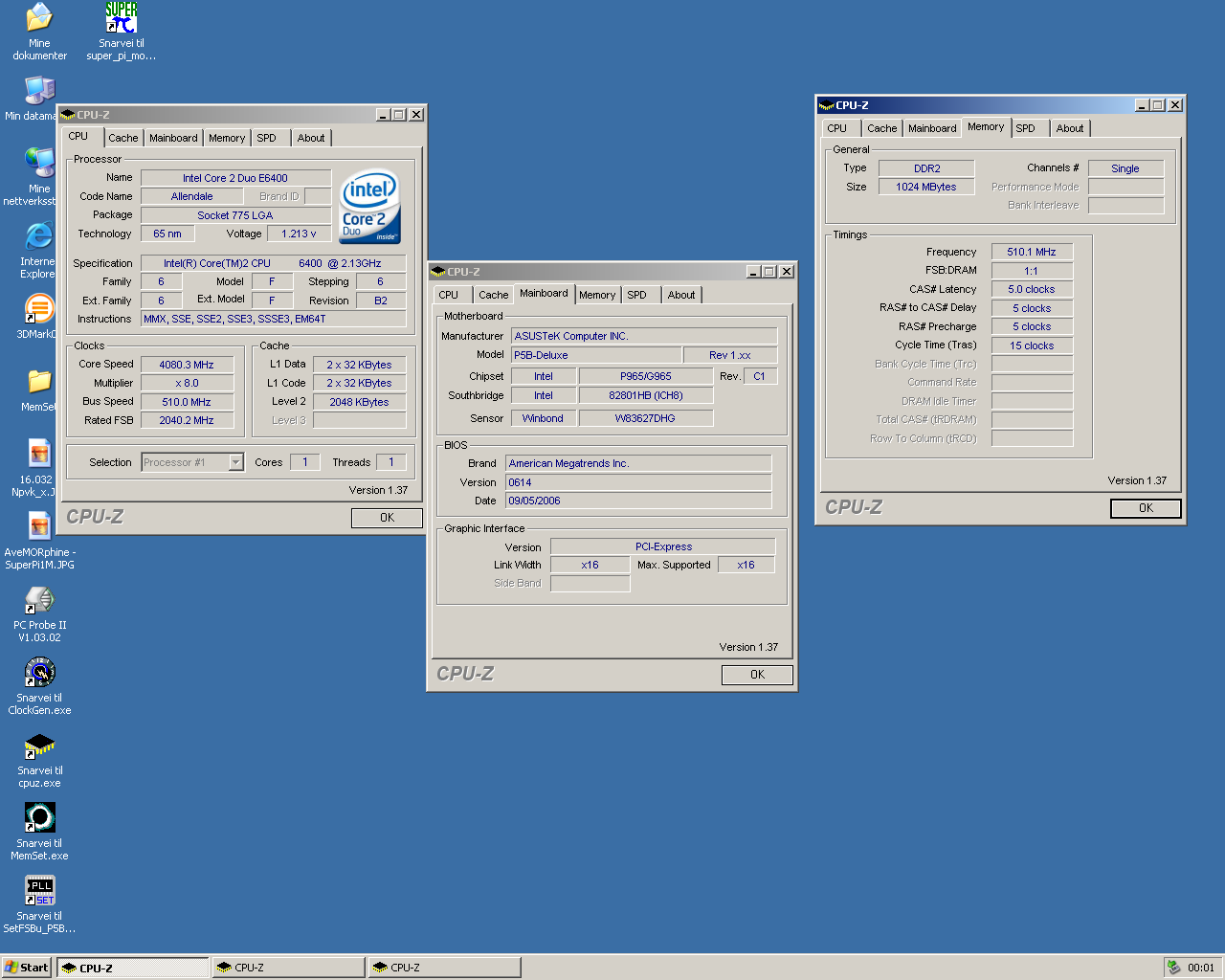Select the Mainboard tab in the Memory window
1225x980 pixels.
pyautogui.click(x=932, y=128)
